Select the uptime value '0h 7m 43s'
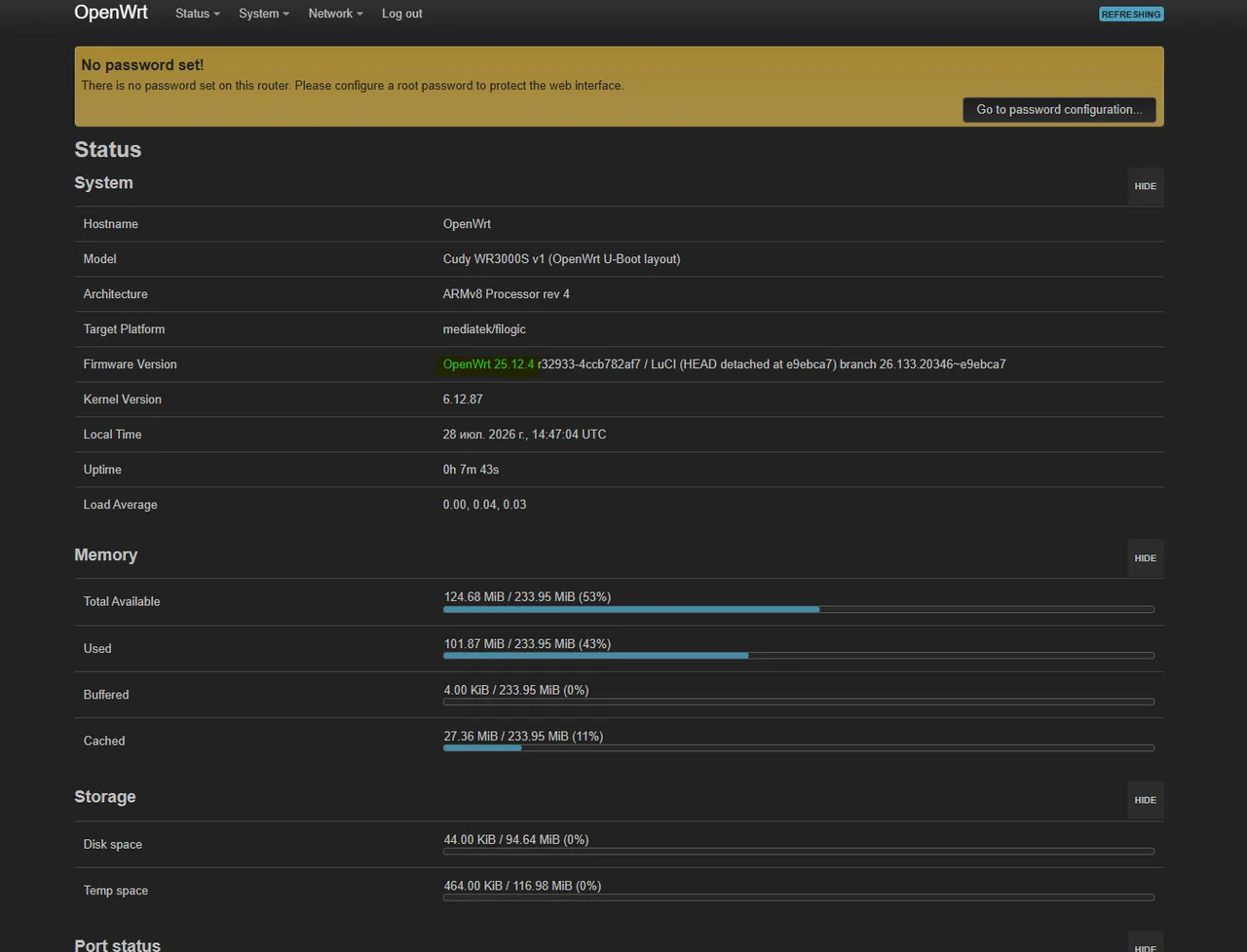The image size is (1247, 952). coord(471,470)
